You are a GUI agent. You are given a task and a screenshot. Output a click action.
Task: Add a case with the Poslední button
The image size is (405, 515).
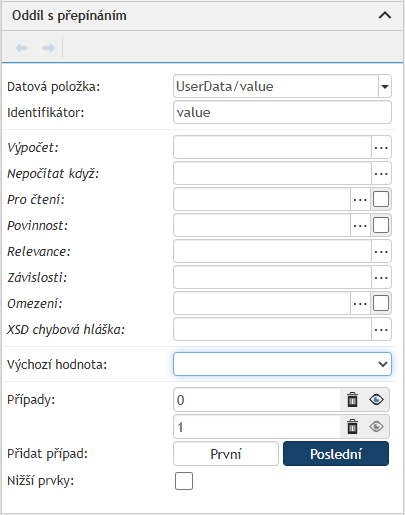[336, 454]
